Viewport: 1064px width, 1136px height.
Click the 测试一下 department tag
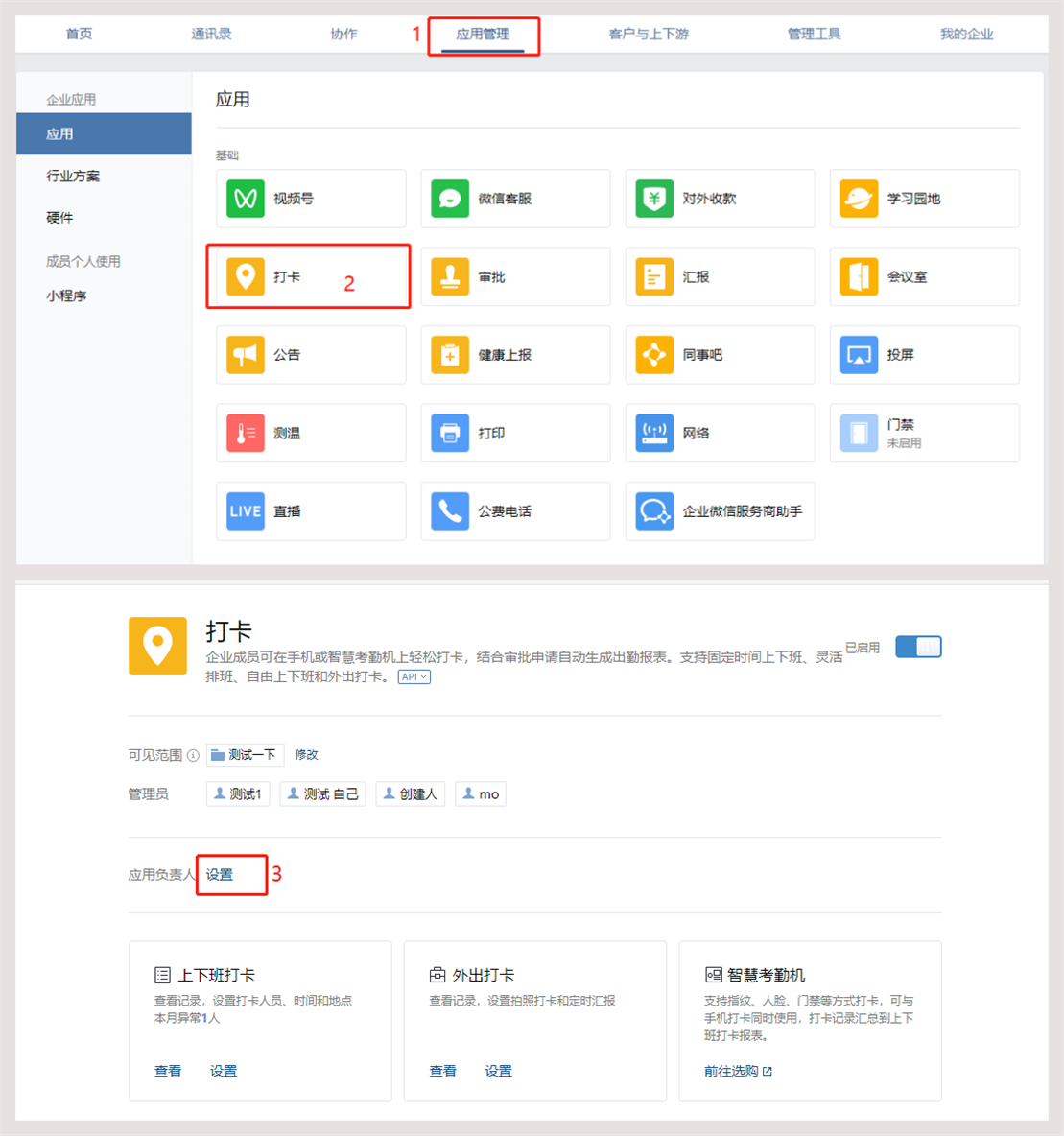coord(245,755)
